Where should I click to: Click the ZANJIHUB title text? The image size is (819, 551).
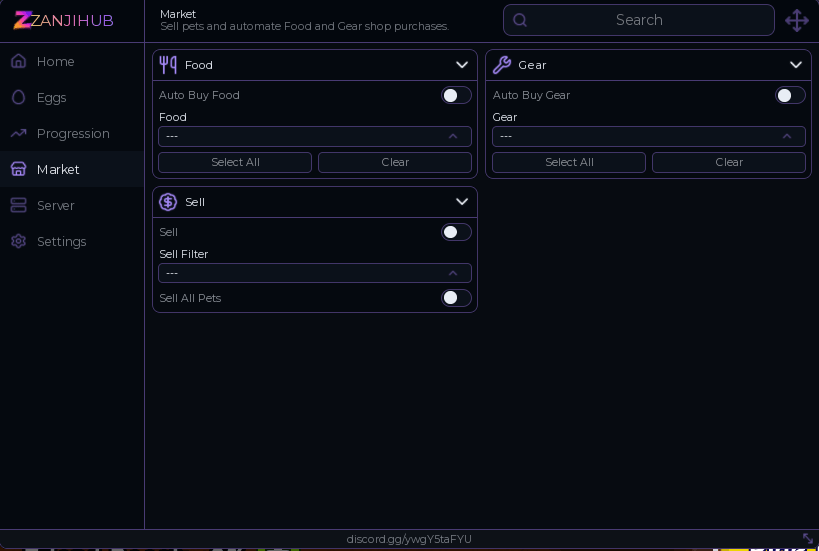[72, 20]
